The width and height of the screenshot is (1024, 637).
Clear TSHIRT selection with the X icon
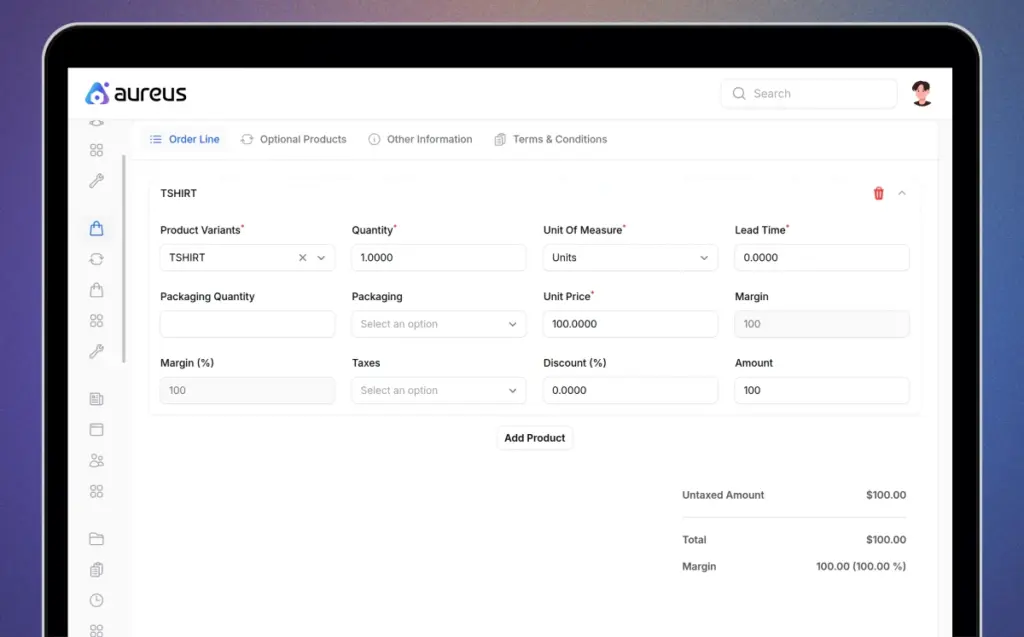pos(302,257)
